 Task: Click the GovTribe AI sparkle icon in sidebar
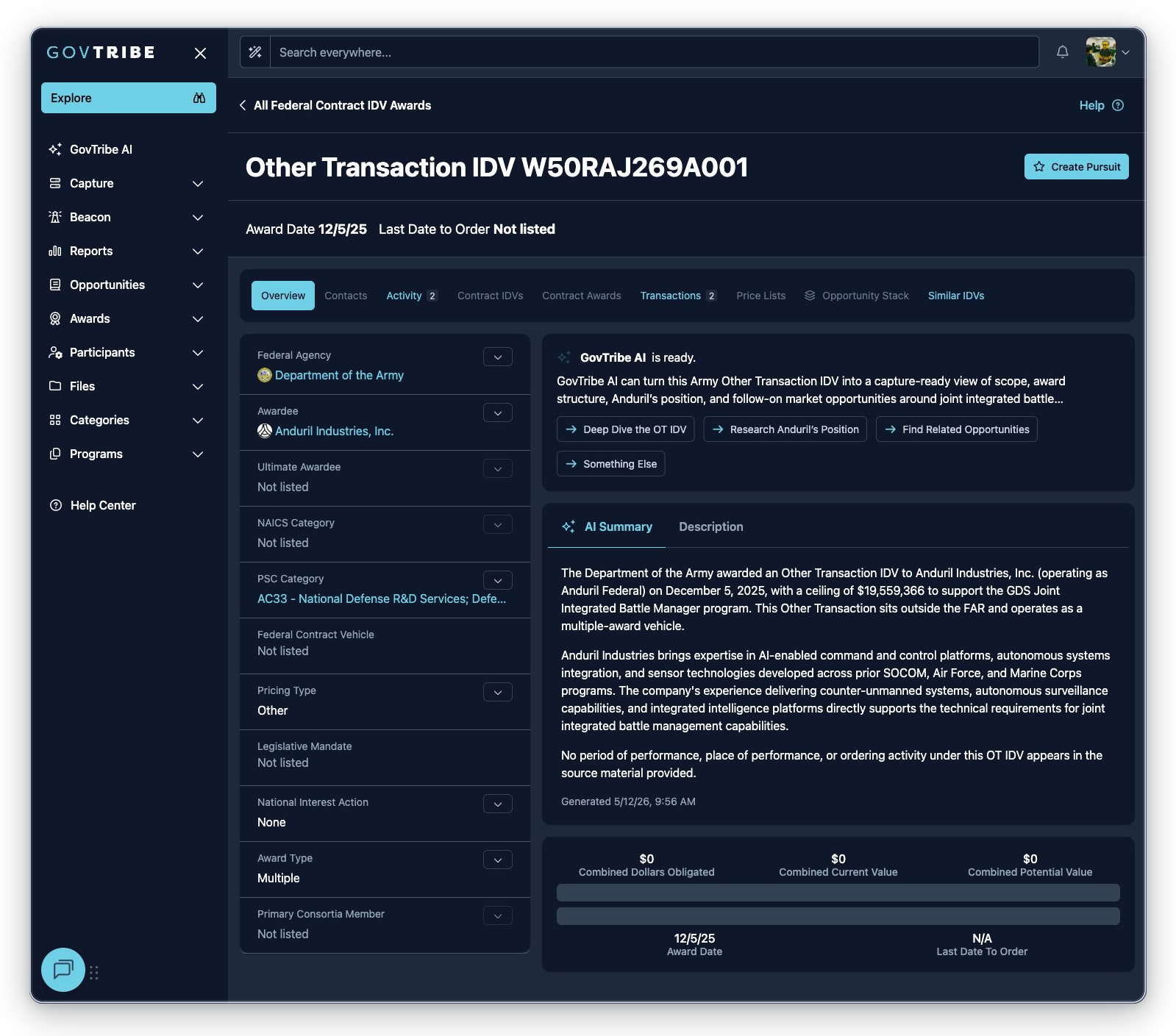pyautogui.click(x=55, y=149)
